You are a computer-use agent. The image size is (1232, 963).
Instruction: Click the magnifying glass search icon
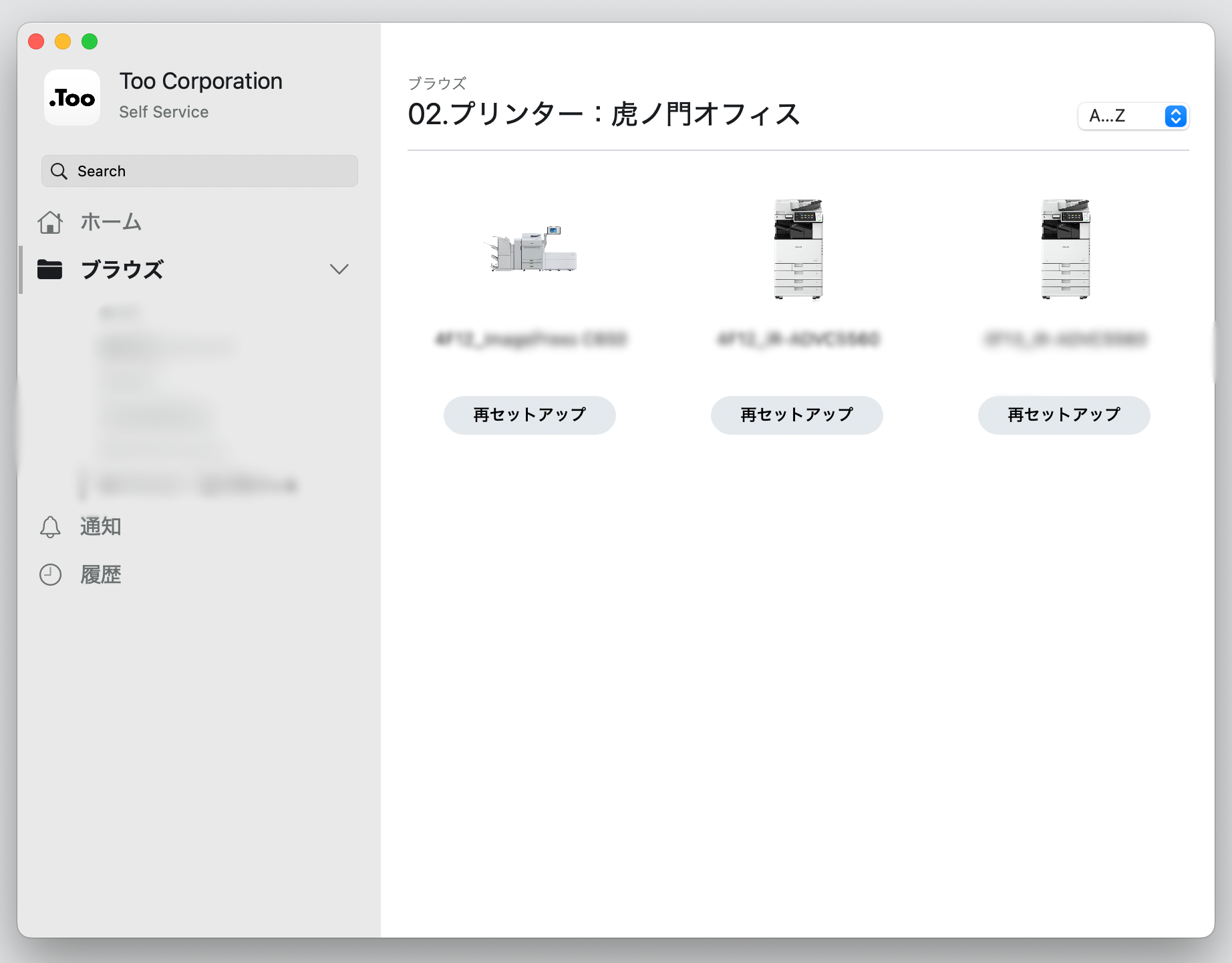[x=59, y=171]
